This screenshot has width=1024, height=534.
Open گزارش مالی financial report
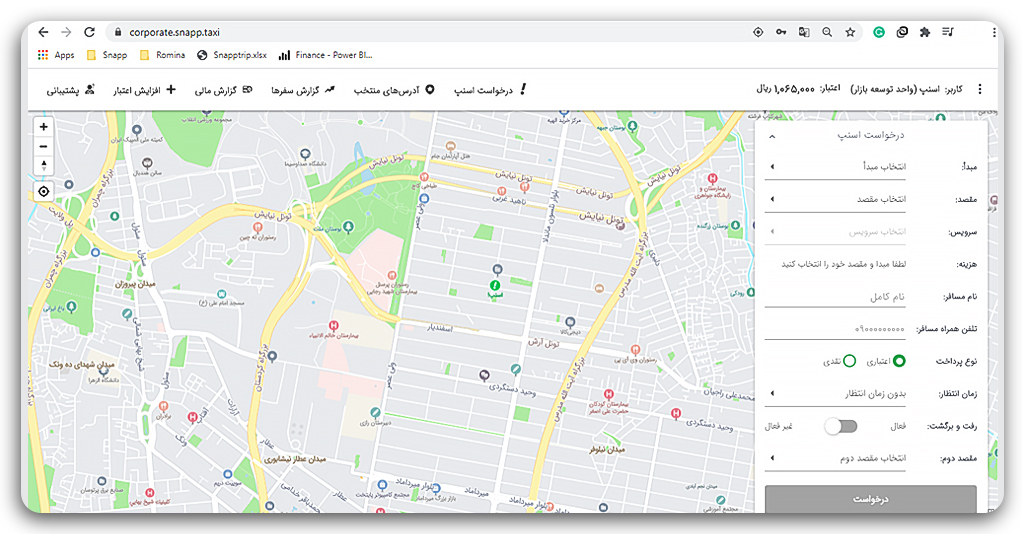point(223,90)
